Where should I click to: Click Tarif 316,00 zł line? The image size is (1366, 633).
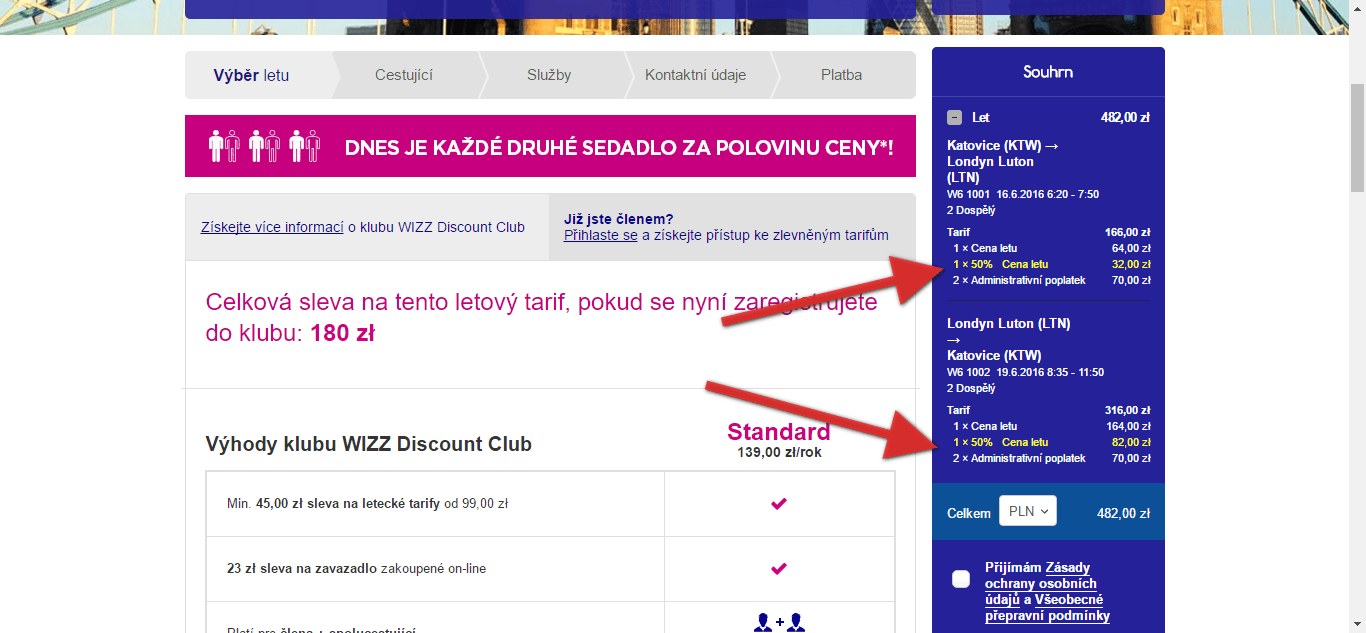(x=1049, y=410)
